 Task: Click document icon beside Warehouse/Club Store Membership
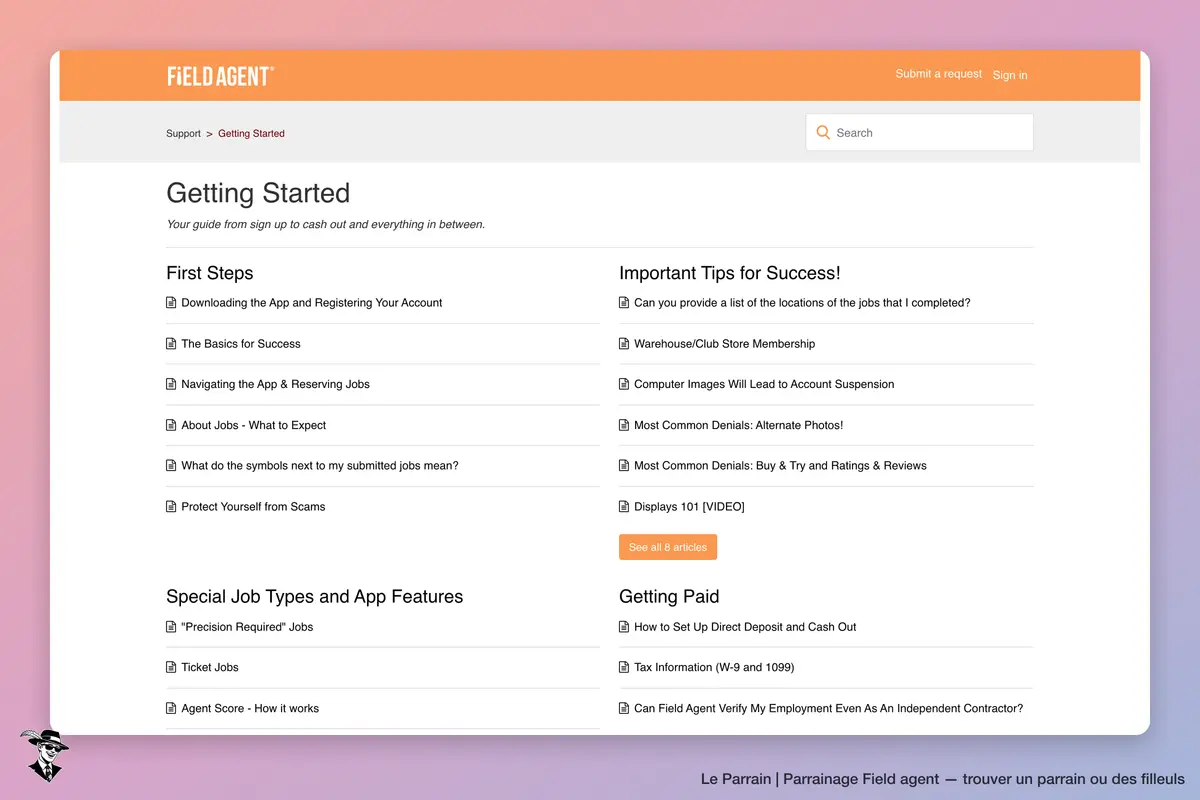pos(624,344)
